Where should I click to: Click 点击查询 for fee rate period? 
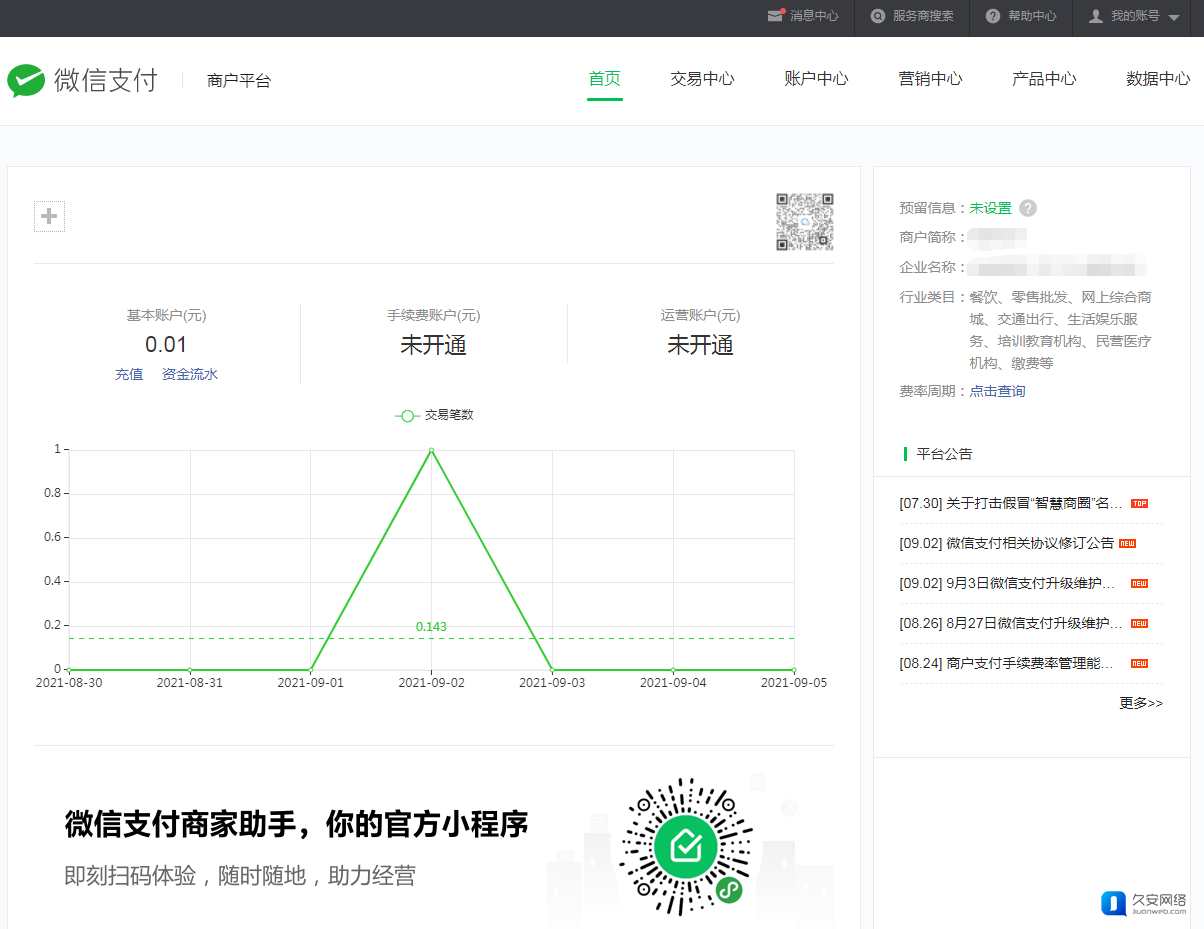pos(998,391)
